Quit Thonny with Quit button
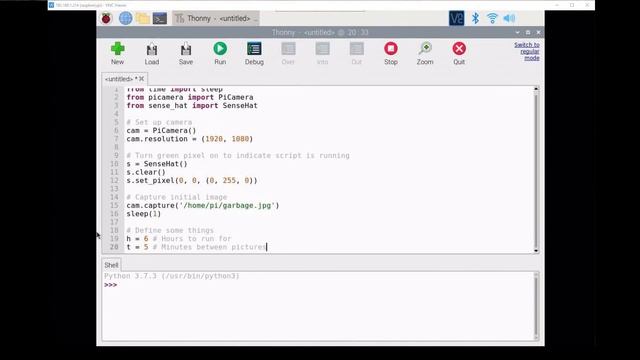640x360 pixels. pos(459,53)
